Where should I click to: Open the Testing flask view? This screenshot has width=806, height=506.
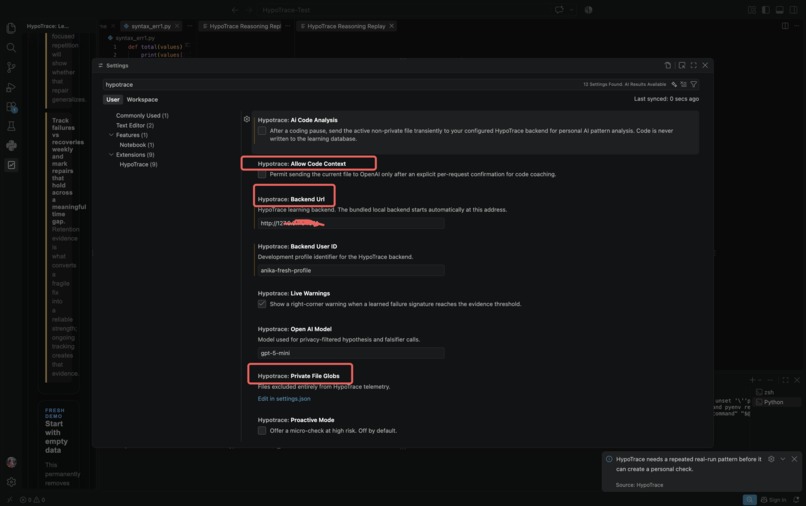click(x=11, y=126)
